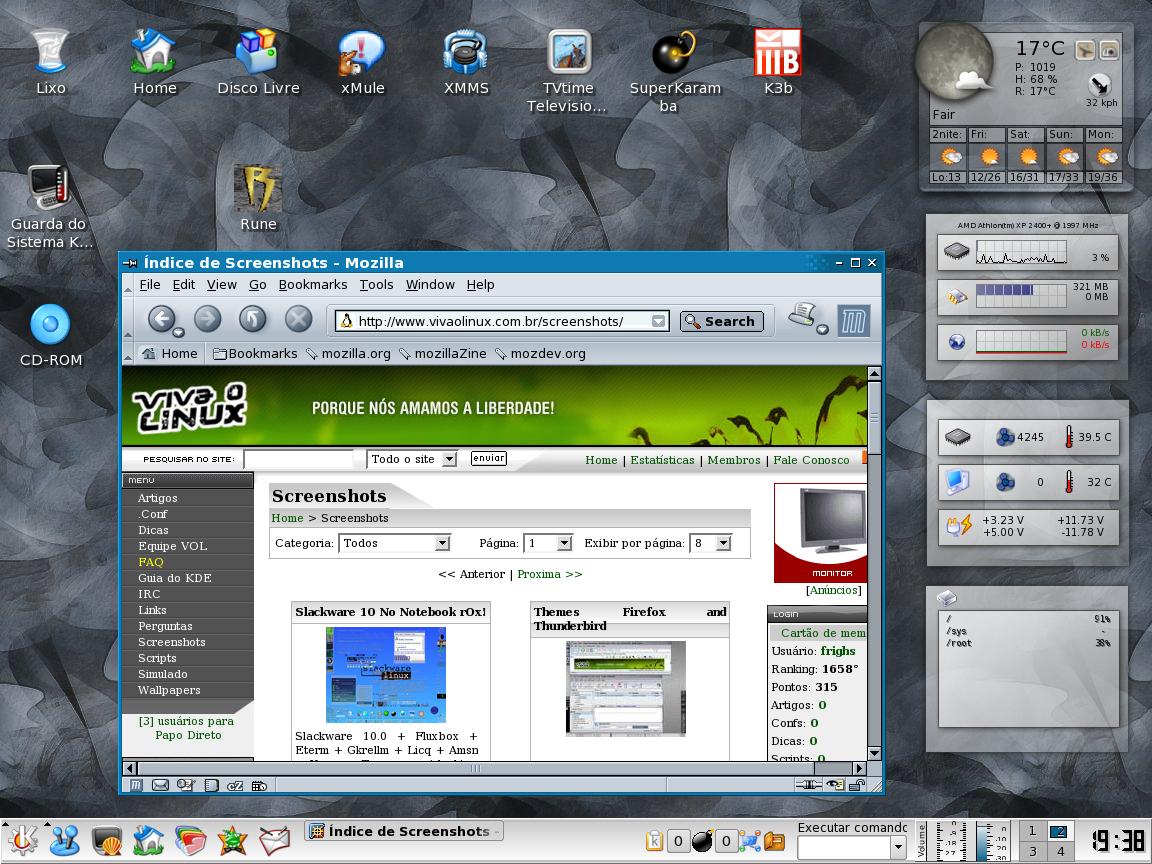The width and height of the screenshot is (1152, 864).
Task: Open the Exibir por página dropdown
Action: [x=723, y=543]
